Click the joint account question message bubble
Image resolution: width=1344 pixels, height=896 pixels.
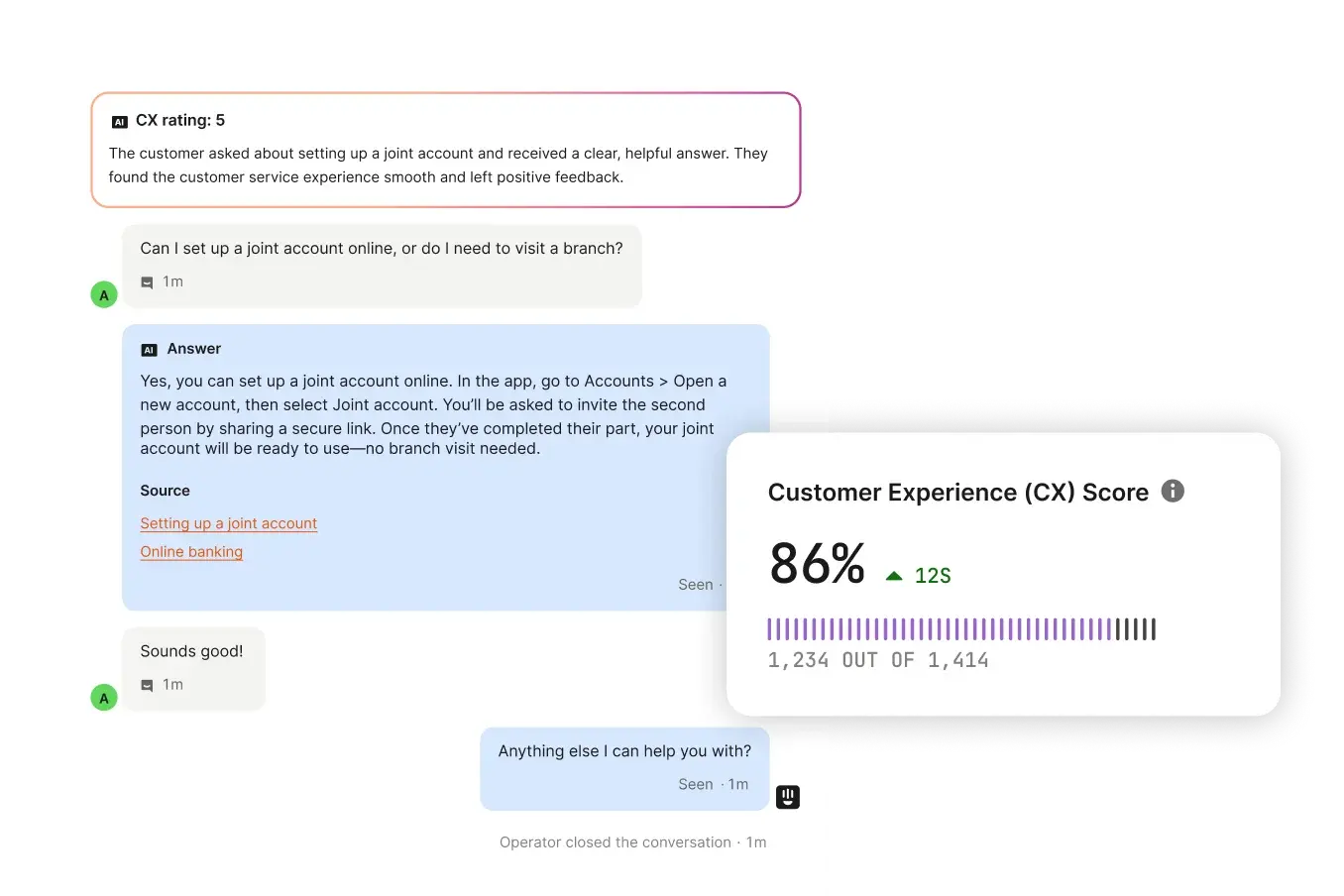tap(382, 266)
